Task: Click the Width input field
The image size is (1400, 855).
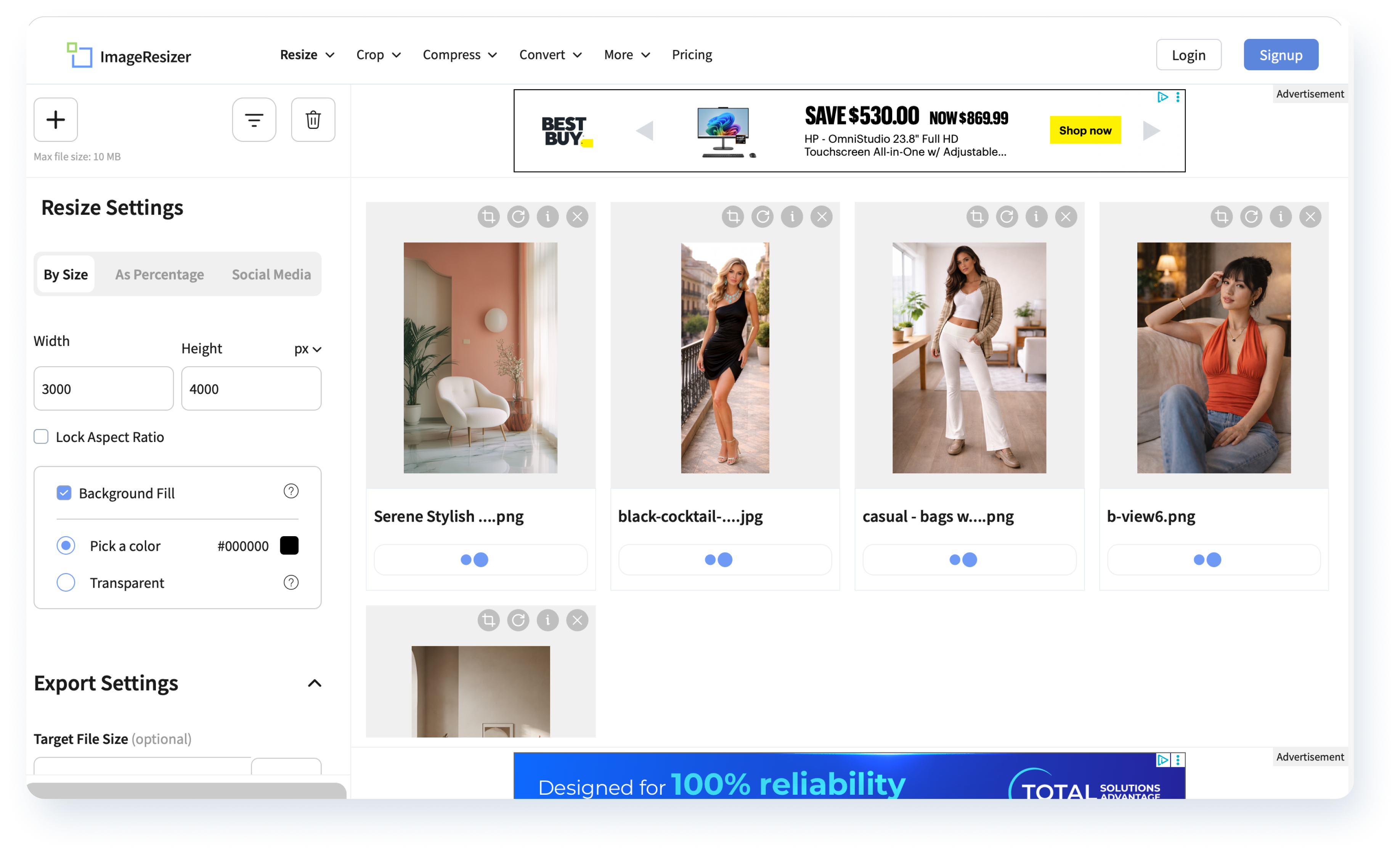Action: (x=103, y=388)
